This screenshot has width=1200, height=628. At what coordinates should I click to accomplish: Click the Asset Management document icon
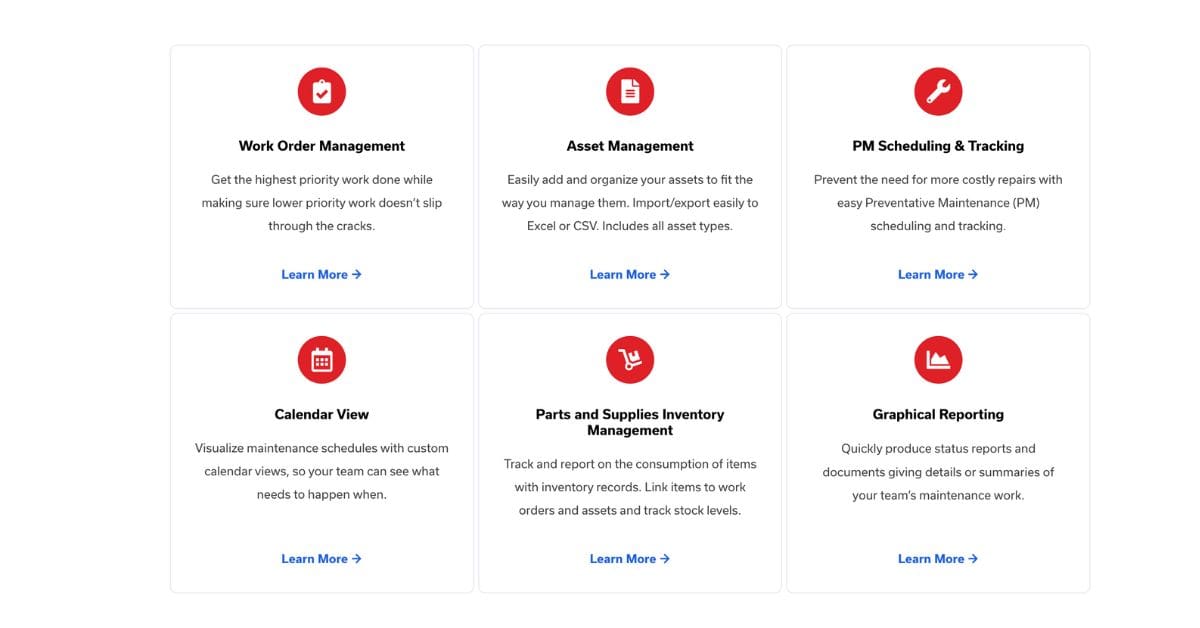(629, 91)
